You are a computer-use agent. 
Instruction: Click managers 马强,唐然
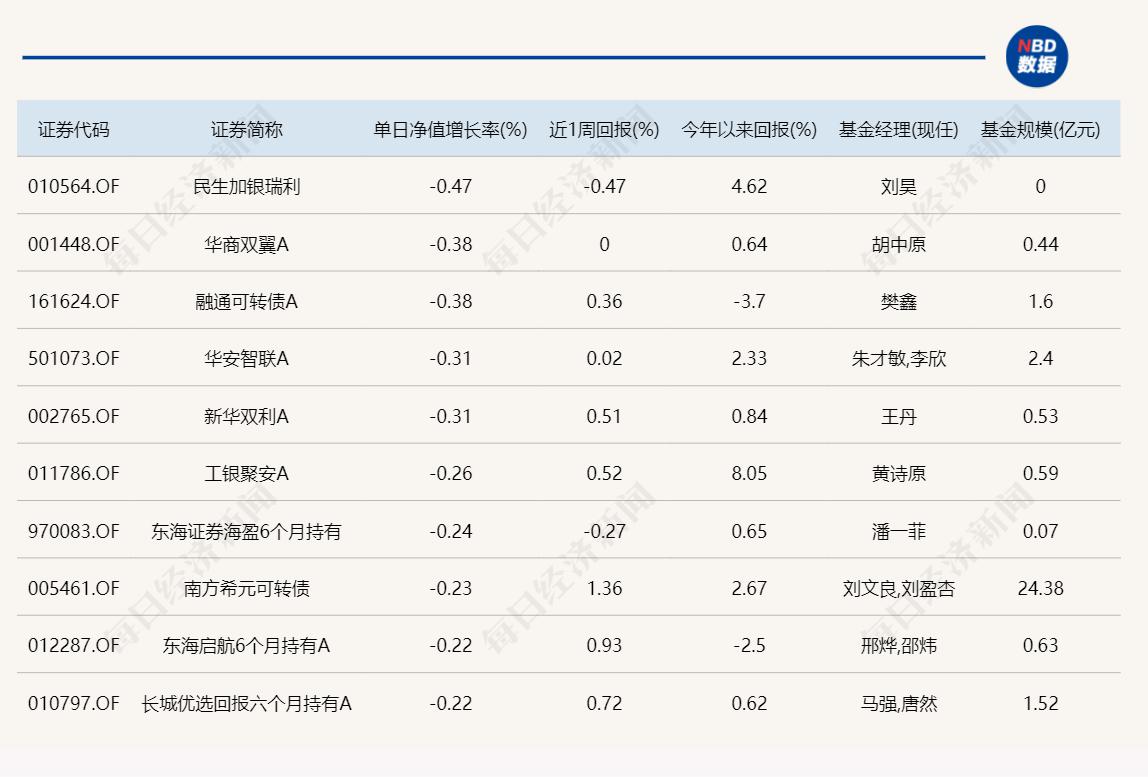898,703
